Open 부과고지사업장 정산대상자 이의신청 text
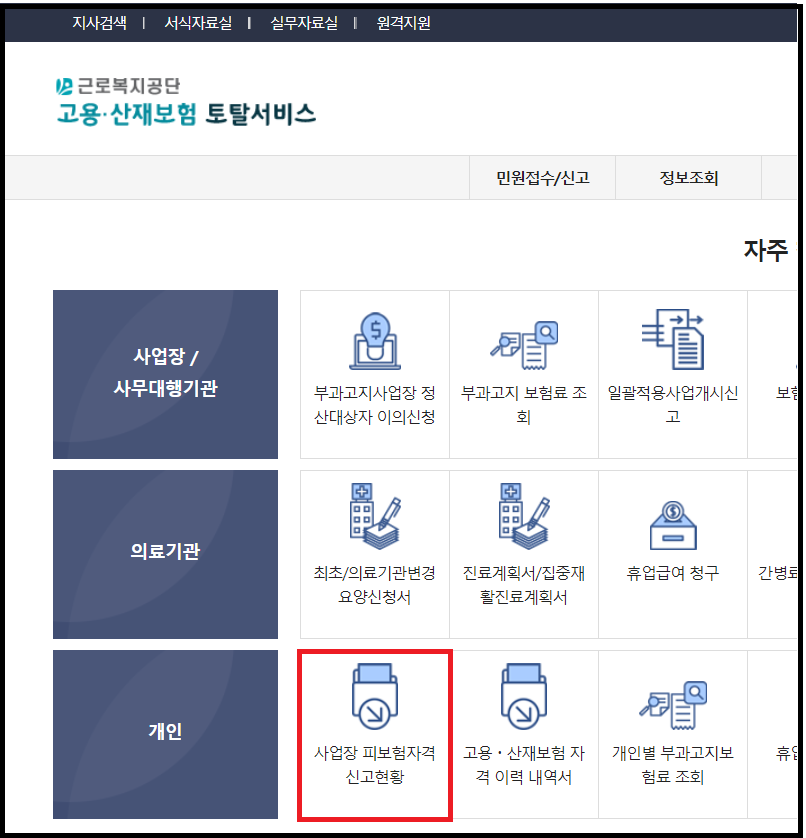The height and width of the screenshot is (838, 806). point(375,405)
